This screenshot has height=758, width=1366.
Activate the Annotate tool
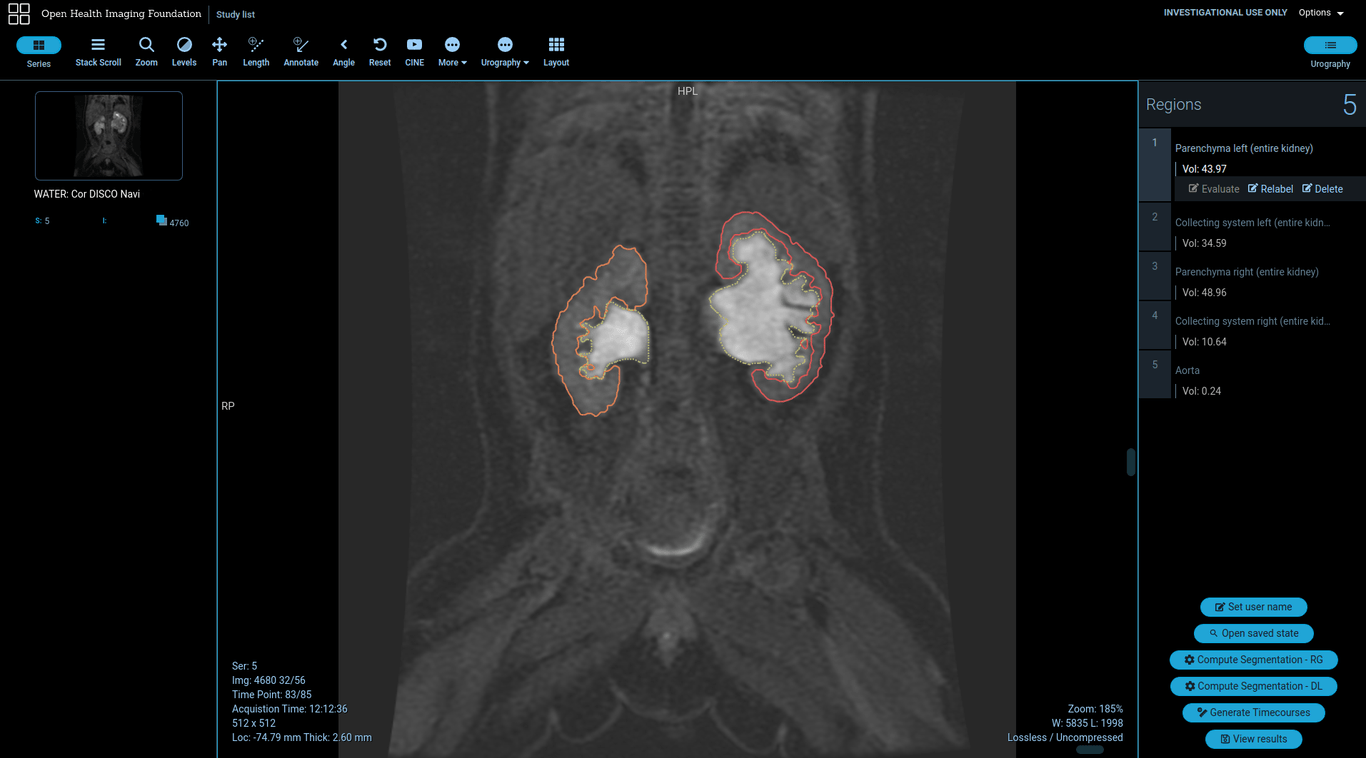[x=300, y=51]
